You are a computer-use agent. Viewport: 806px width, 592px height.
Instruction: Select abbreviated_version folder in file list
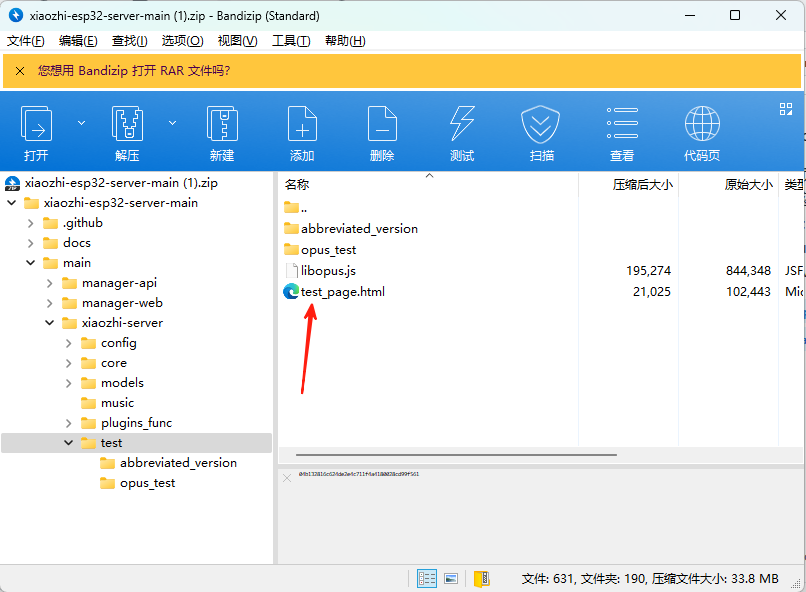[x=359, y=229]
